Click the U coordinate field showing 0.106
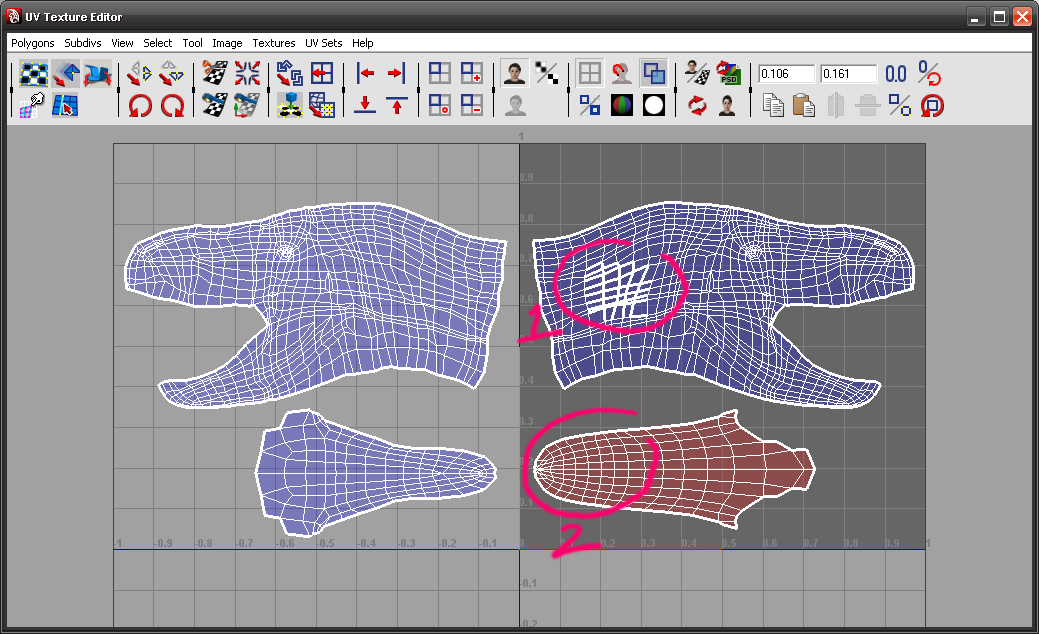Viewport: 1039px width, 634px height. [x=786, y=74]
